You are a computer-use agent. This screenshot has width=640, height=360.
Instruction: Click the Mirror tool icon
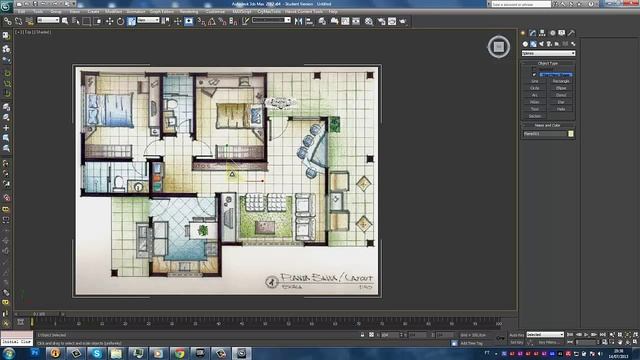tap(298, 21)
